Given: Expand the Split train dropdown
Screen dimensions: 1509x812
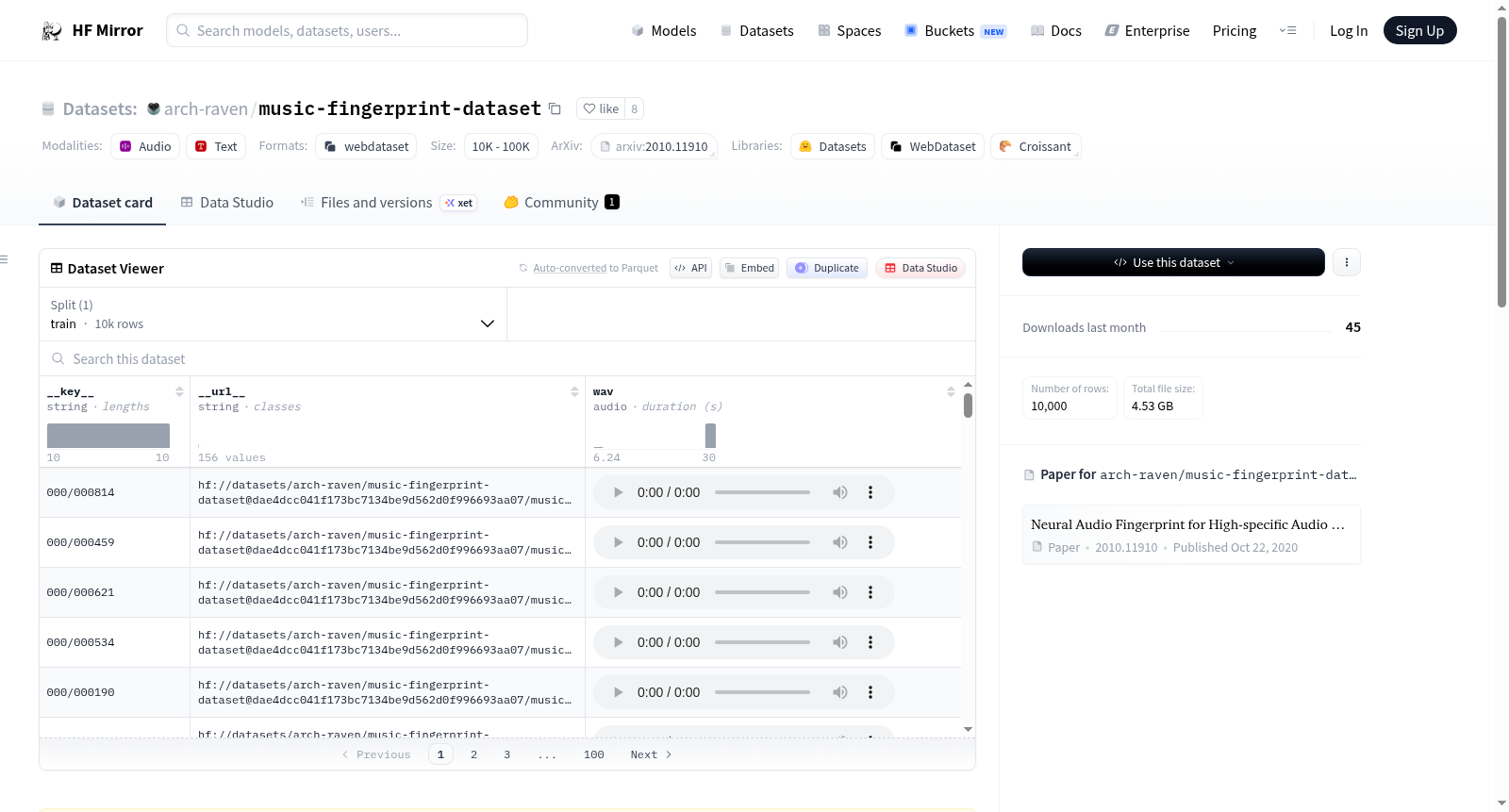Looking at the screenshot, I should 274,314.
